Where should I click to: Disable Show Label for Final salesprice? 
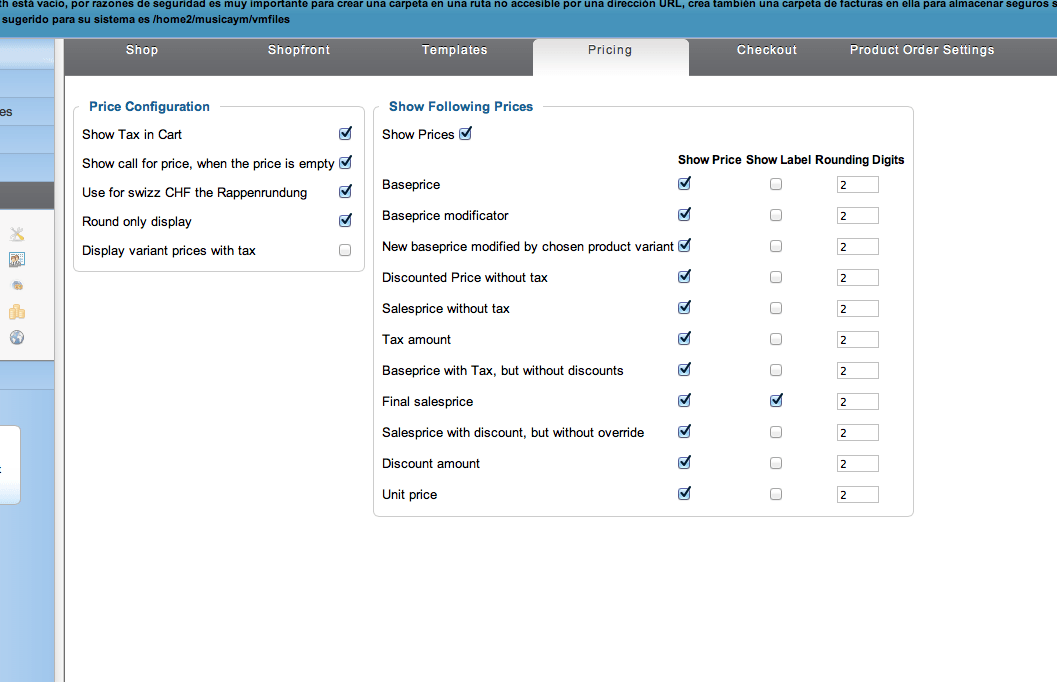[x=776, y=400]
